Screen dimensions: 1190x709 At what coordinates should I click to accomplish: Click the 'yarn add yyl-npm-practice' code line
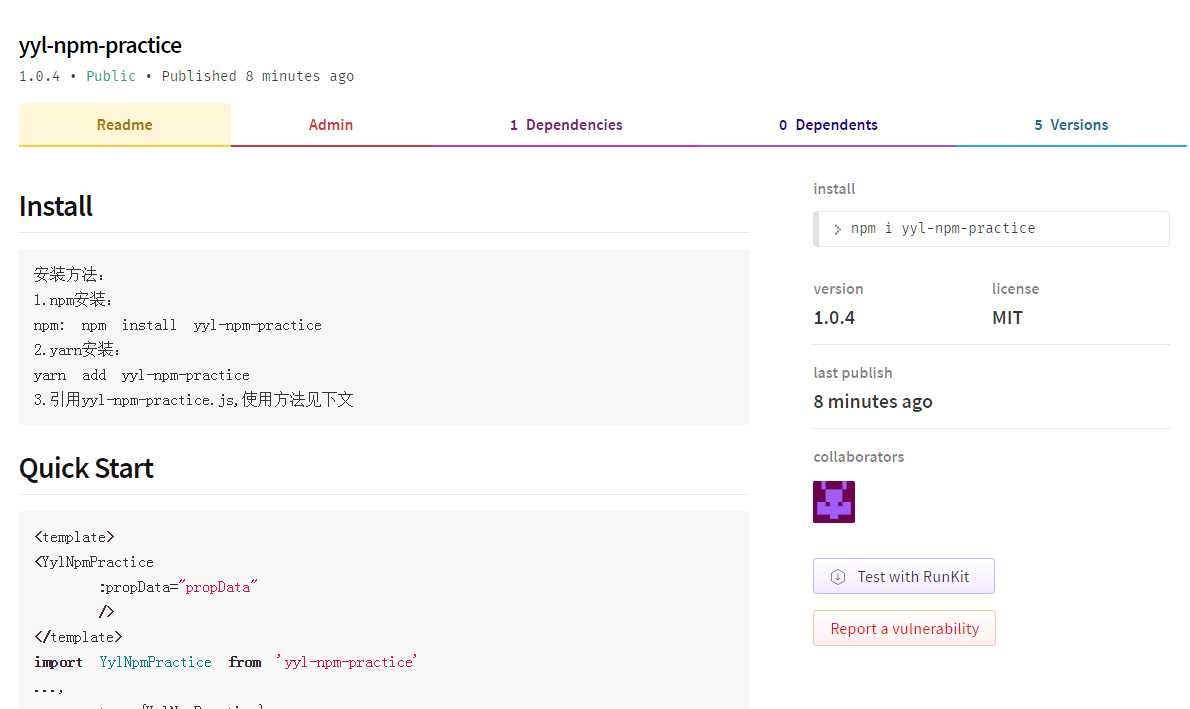click(141, 375)
